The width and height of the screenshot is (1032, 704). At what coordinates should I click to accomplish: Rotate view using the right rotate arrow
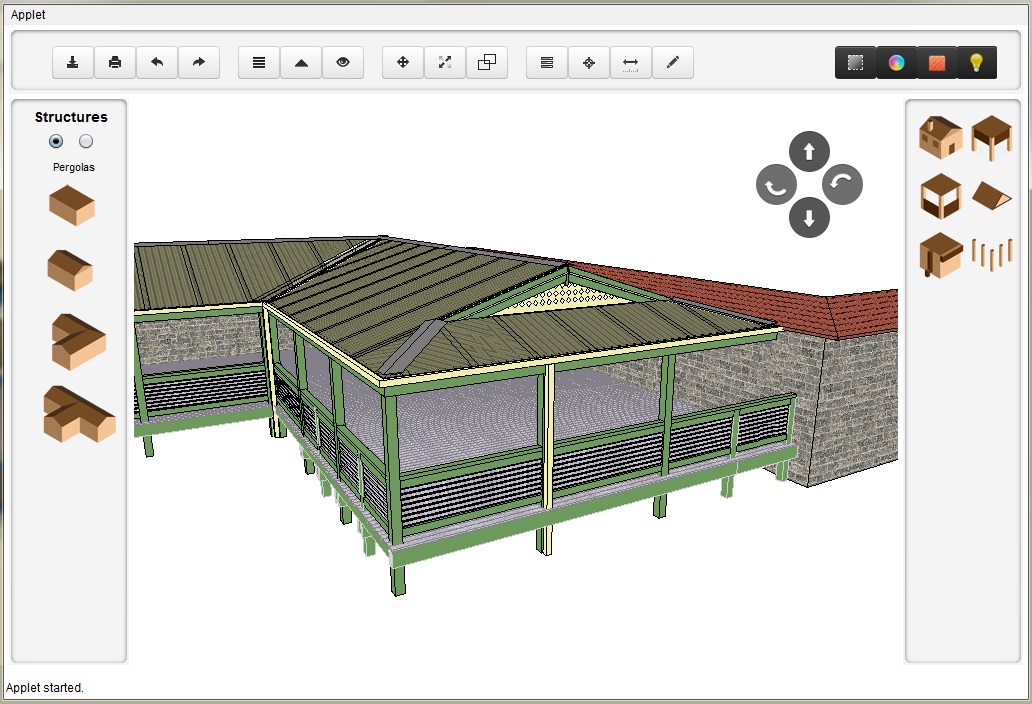pyautogui.click(x=842, y=184)
